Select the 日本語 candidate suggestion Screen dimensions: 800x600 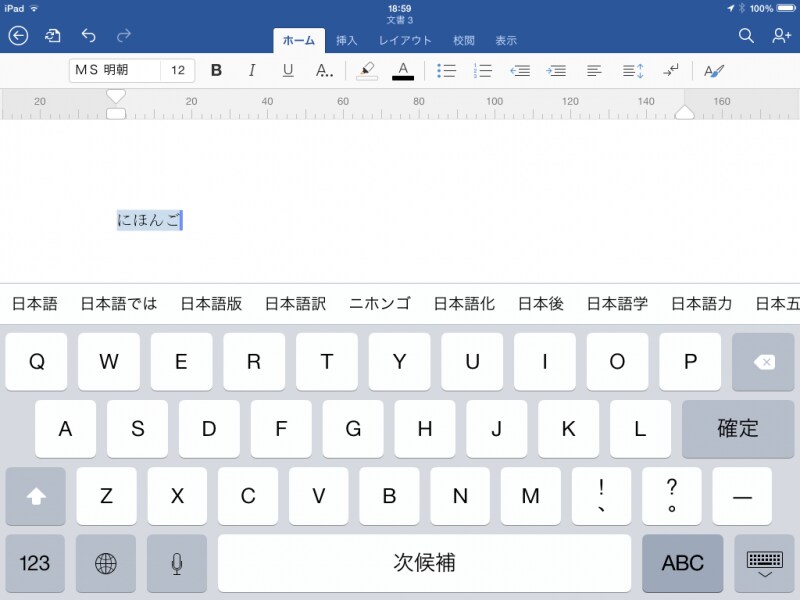(x=34, y=303)
